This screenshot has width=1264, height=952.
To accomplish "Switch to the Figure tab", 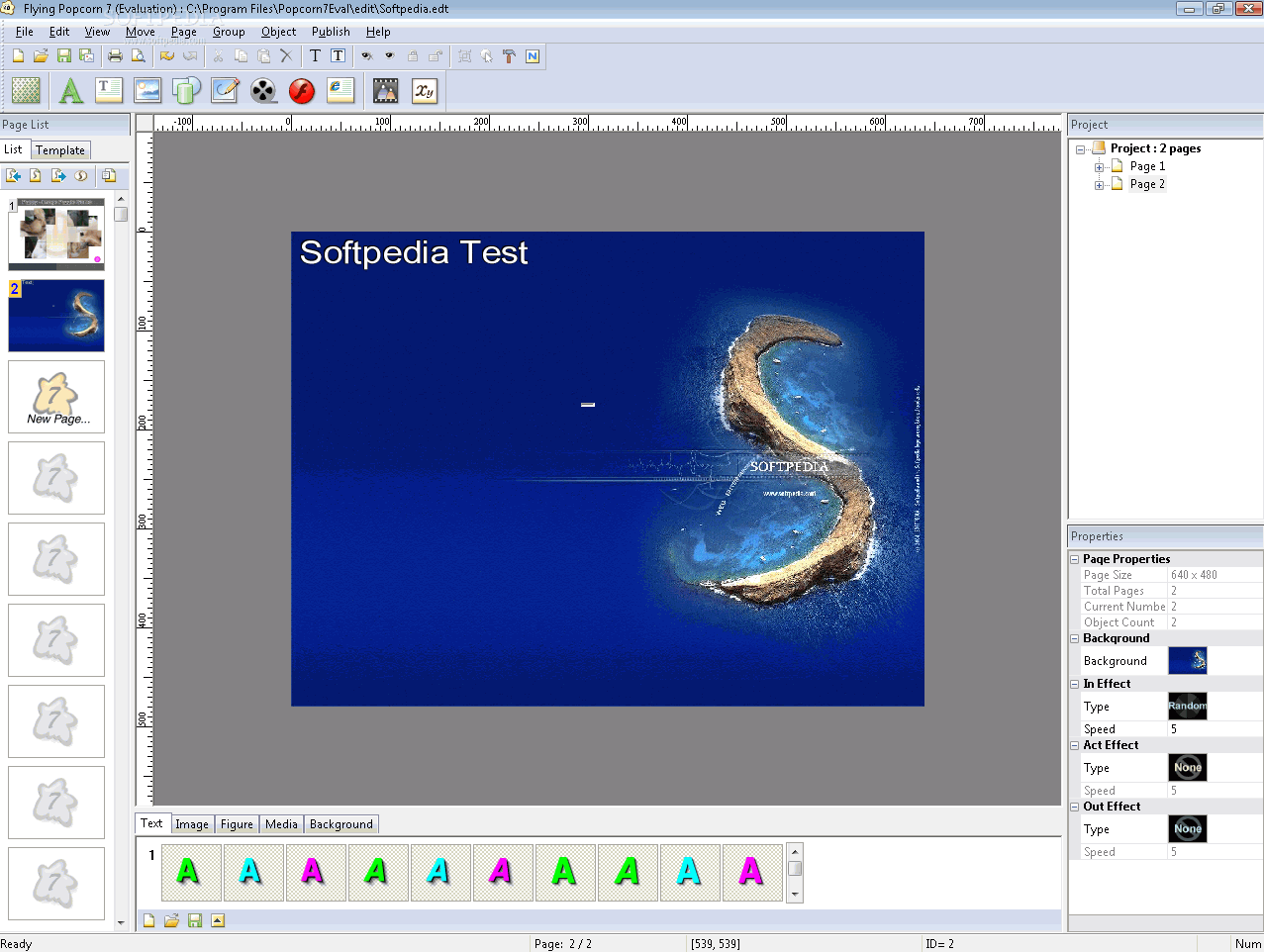I will click(237, 823).
